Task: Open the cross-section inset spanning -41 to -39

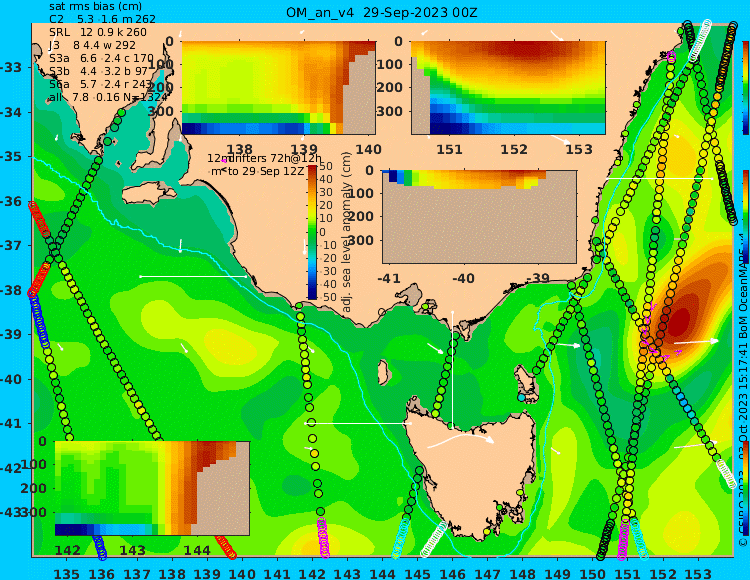Action: pyautogui.click(x=479, y=217)
